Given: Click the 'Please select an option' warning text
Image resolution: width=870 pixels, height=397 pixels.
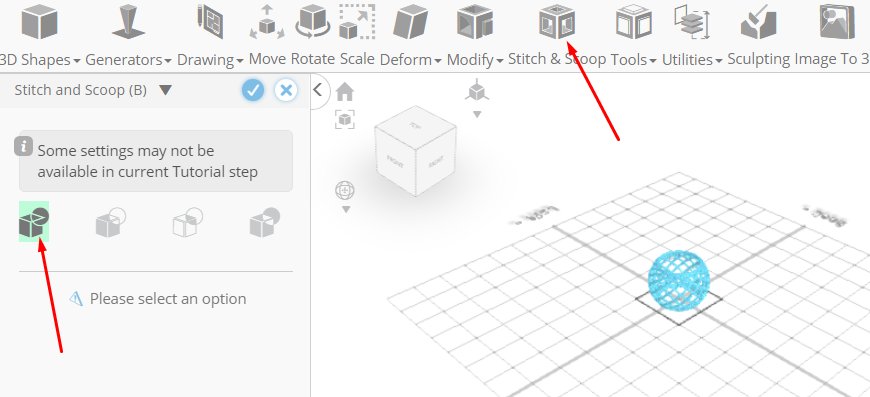Looking at the screenshot, I should (x=168, y=299).
